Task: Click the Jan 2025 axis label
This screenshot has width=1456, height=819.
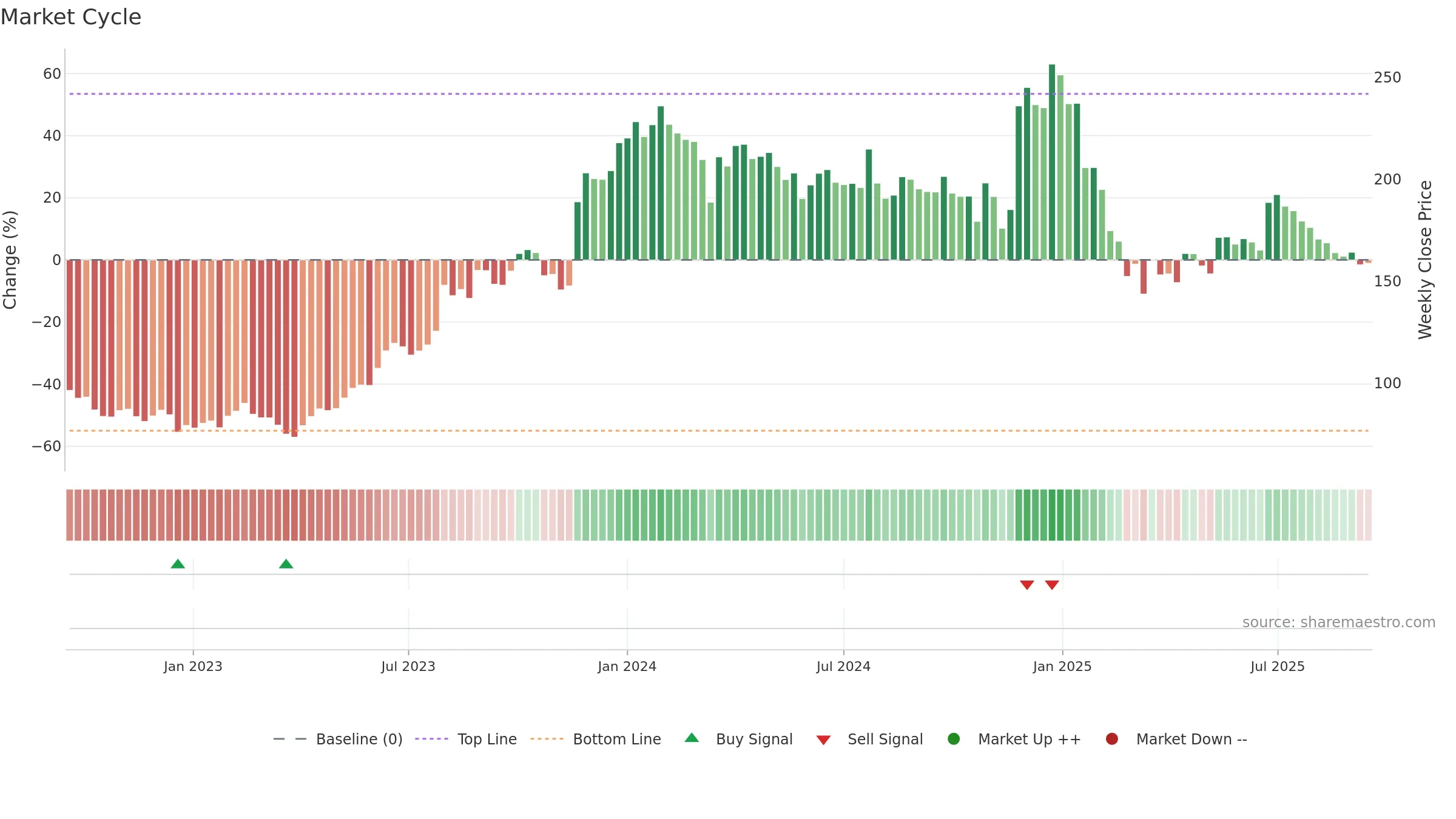Action: tap(1062, 667)
